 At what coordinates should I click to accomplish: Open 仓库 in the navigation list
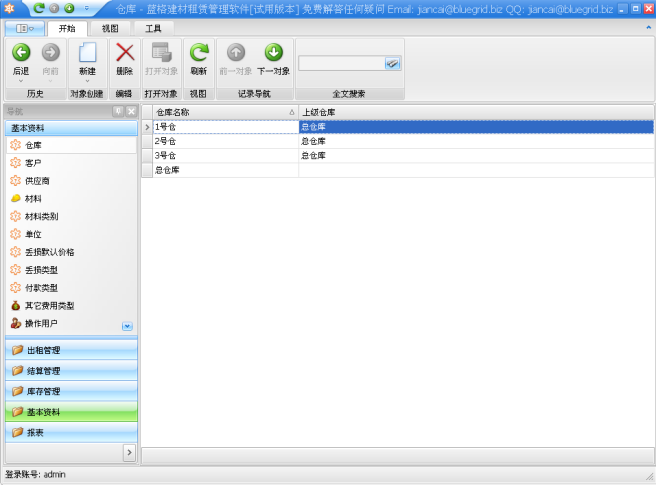(71, 145)
